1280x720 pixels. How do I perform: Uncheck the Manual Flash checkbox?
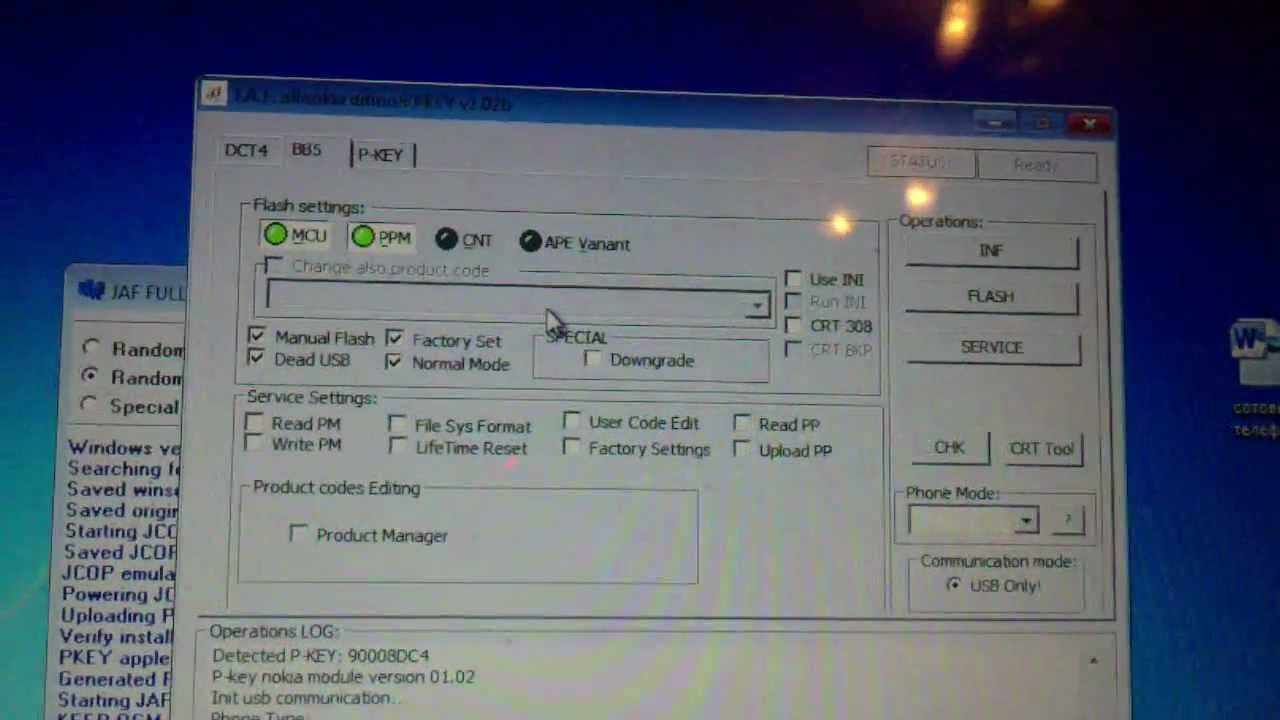[x=257, y=335]
